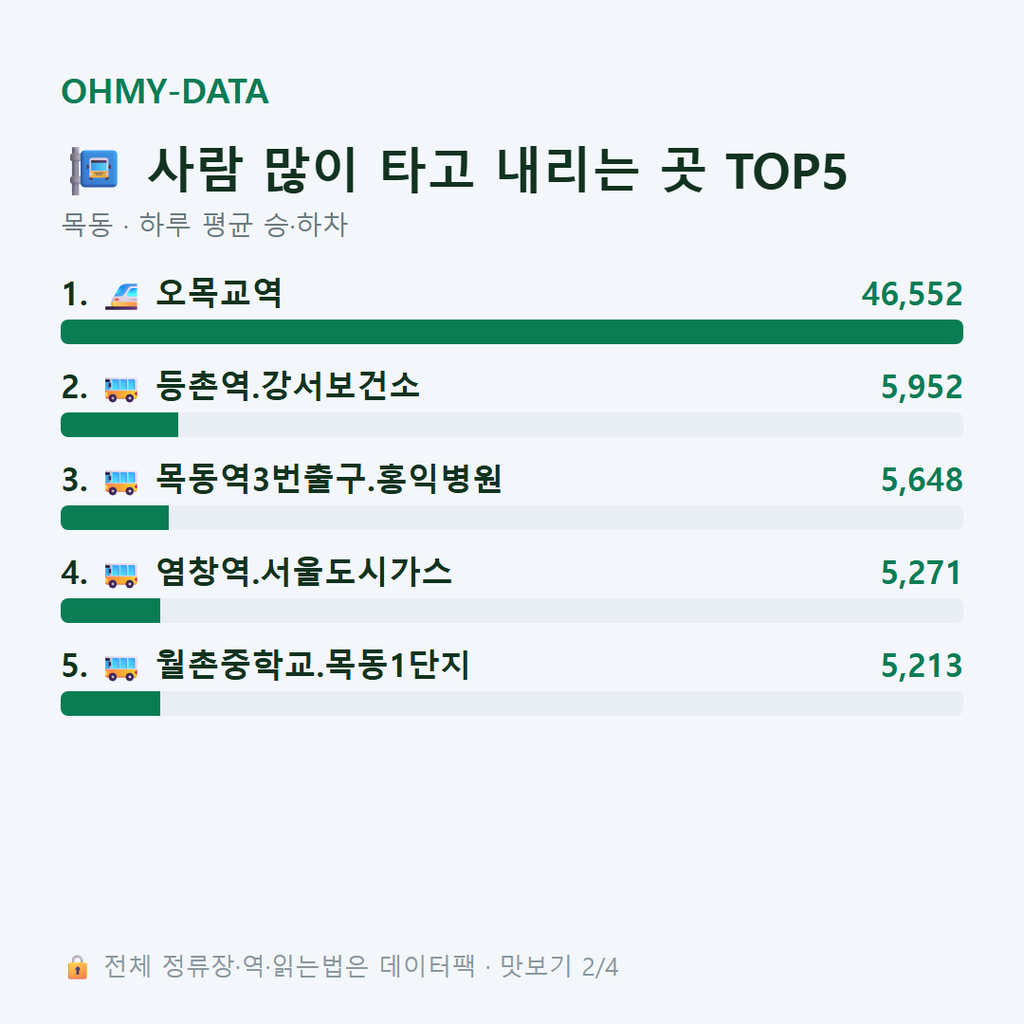The image size is (1024, 1024).
Task: Click the train icon beside 오목교역
Action: (121, 296)
